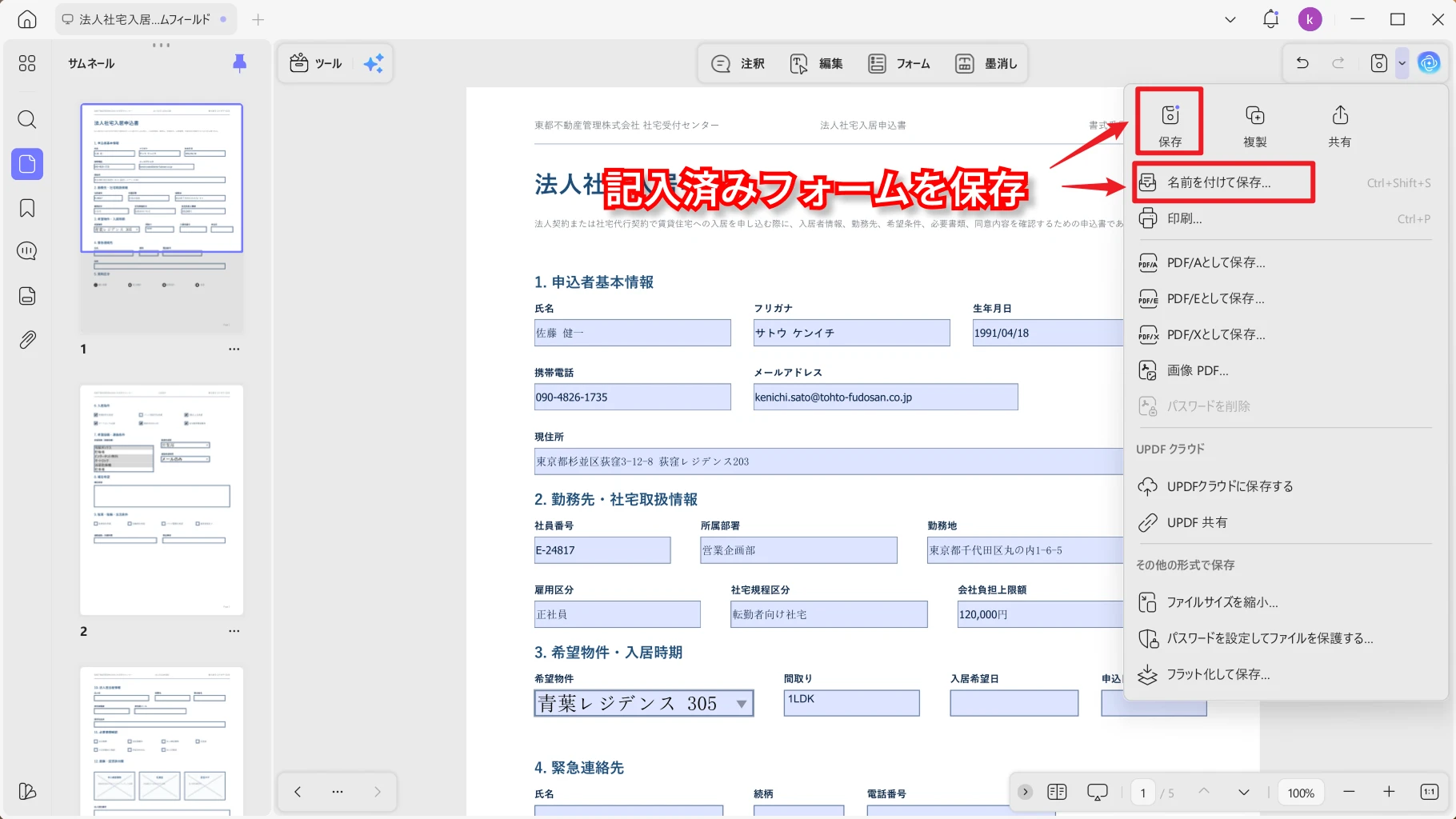The height and width of the screenshot is (819, 1456).
Task: Click the 社員番号 field E-24817
Action: 602,550
